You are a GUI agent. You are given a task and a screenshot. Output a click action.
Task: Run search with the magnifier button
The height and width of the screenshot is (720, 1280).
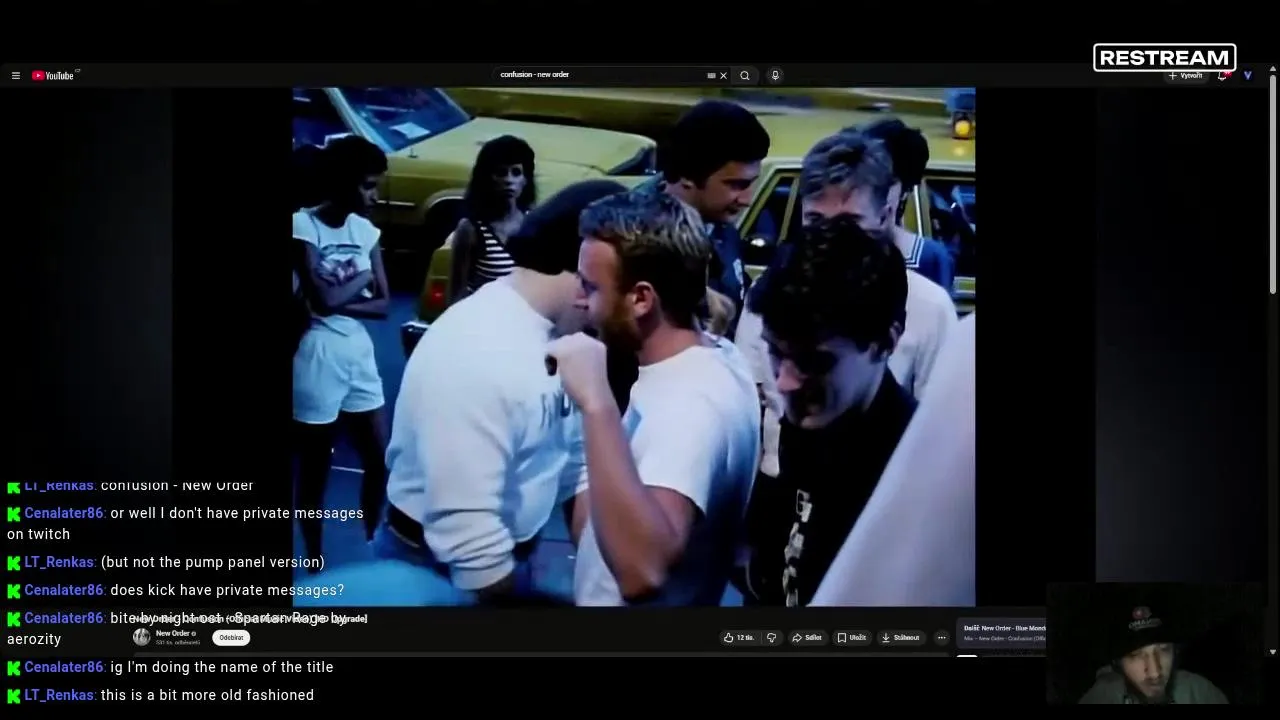744,75
